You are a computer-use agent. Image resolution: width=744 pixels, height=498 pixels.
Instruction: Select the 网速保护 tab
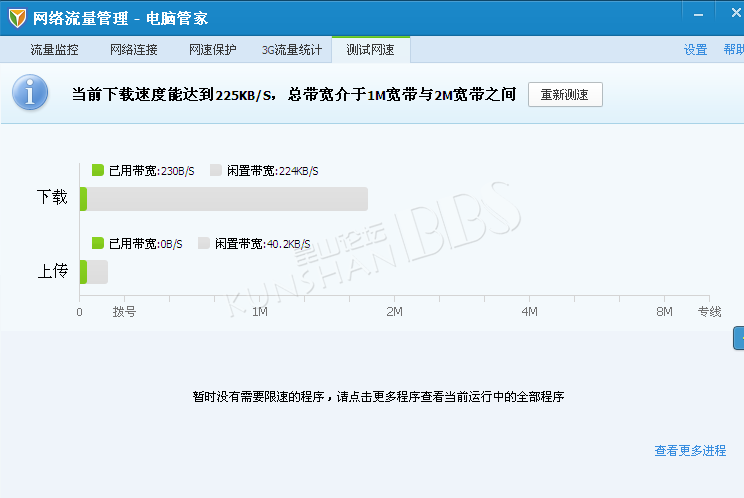coord(213,50)
